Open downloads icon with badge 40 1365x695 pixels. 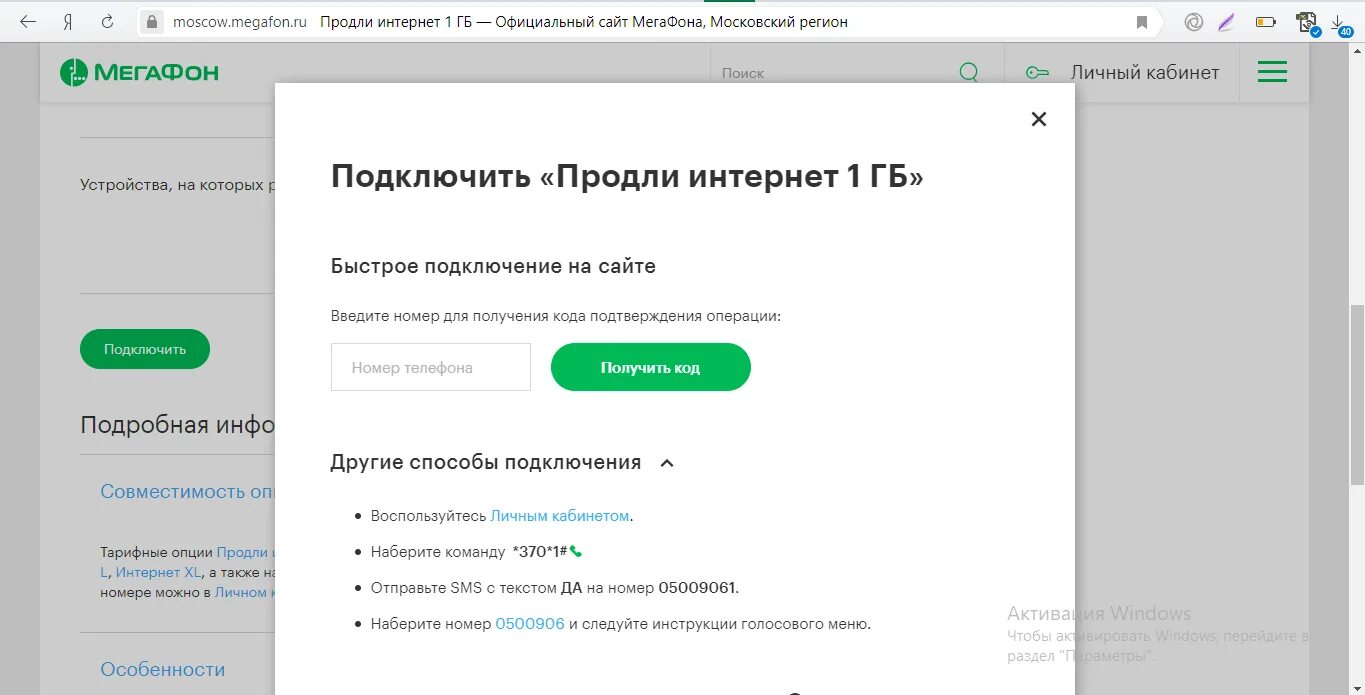(1340, 24)
